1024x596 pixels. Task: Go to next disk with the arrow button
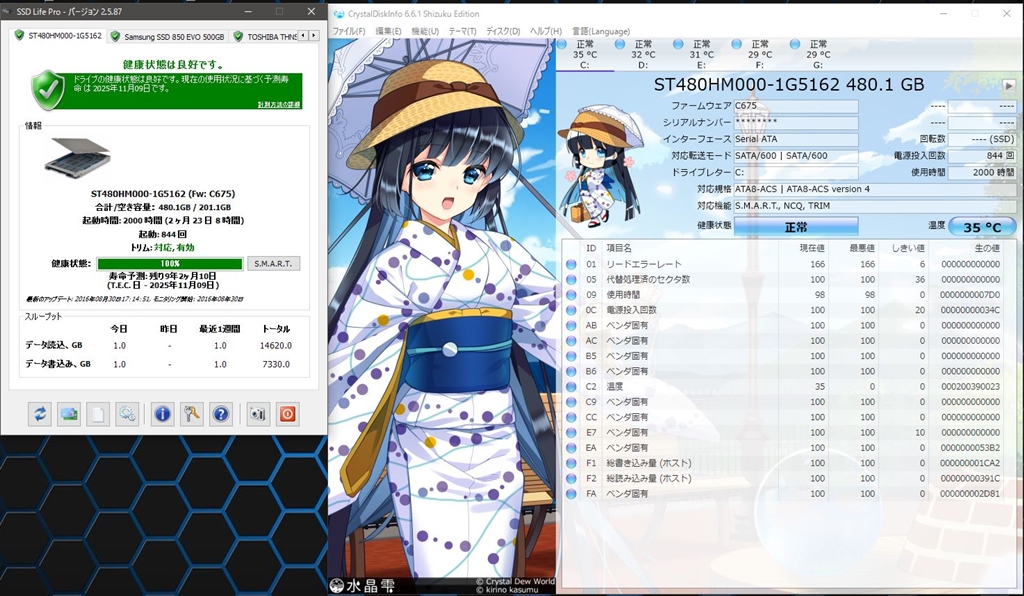pyautogui.click(x=1009, y=86)
